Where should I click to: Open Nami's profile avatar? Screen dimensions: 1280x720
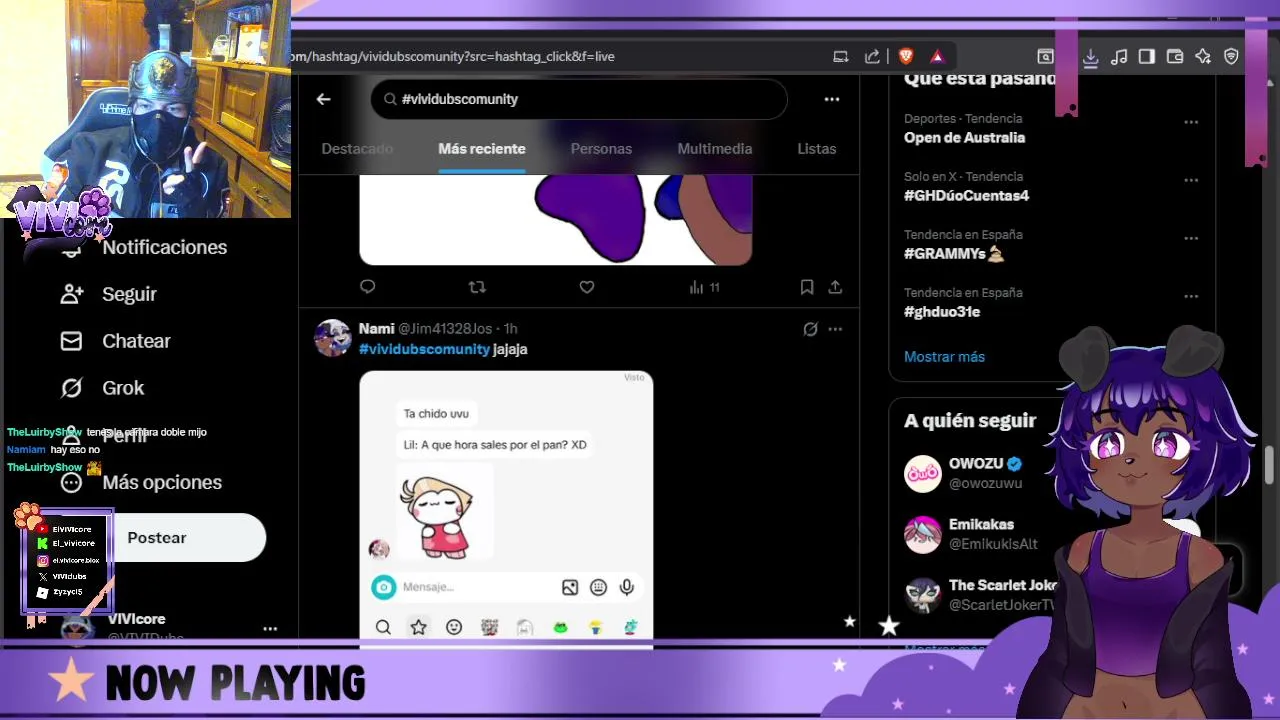pyautogui.click(x=333, y=338)
